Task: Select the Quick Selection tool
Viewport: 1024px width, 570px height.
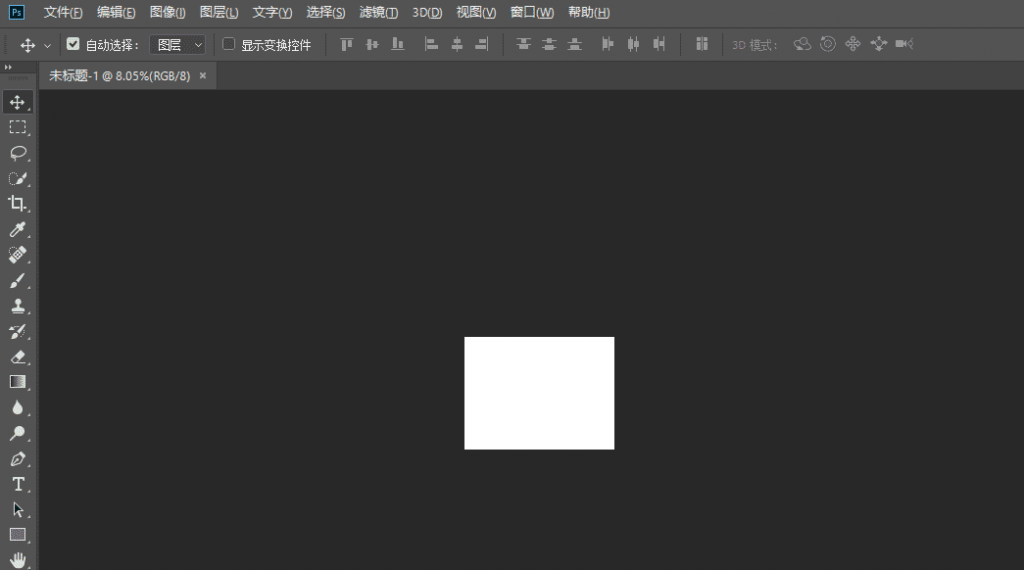Action: pyautogui.click(x=18, y=178)
